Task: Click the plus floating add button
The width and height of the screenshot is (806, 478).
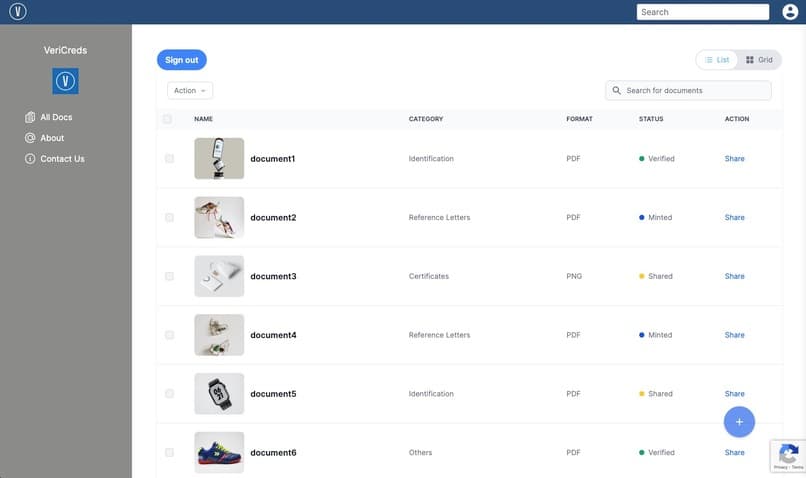Action: (x=739, y=422)
